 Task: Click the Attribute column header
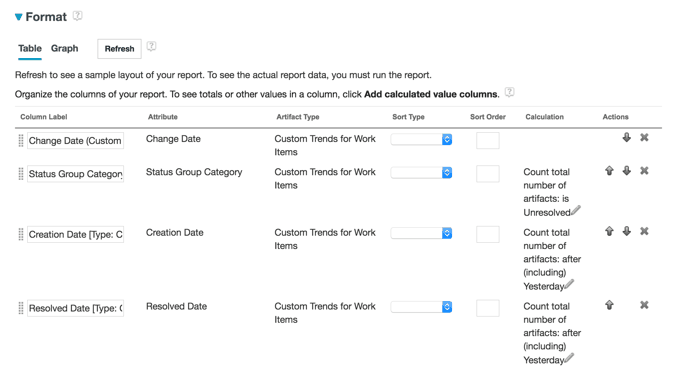click(x=163, y=117)
